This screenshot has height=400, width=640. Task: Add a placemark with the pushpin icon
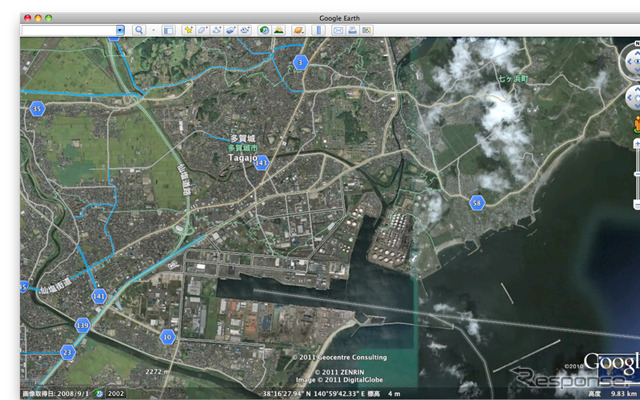click(x=188, y=30)
